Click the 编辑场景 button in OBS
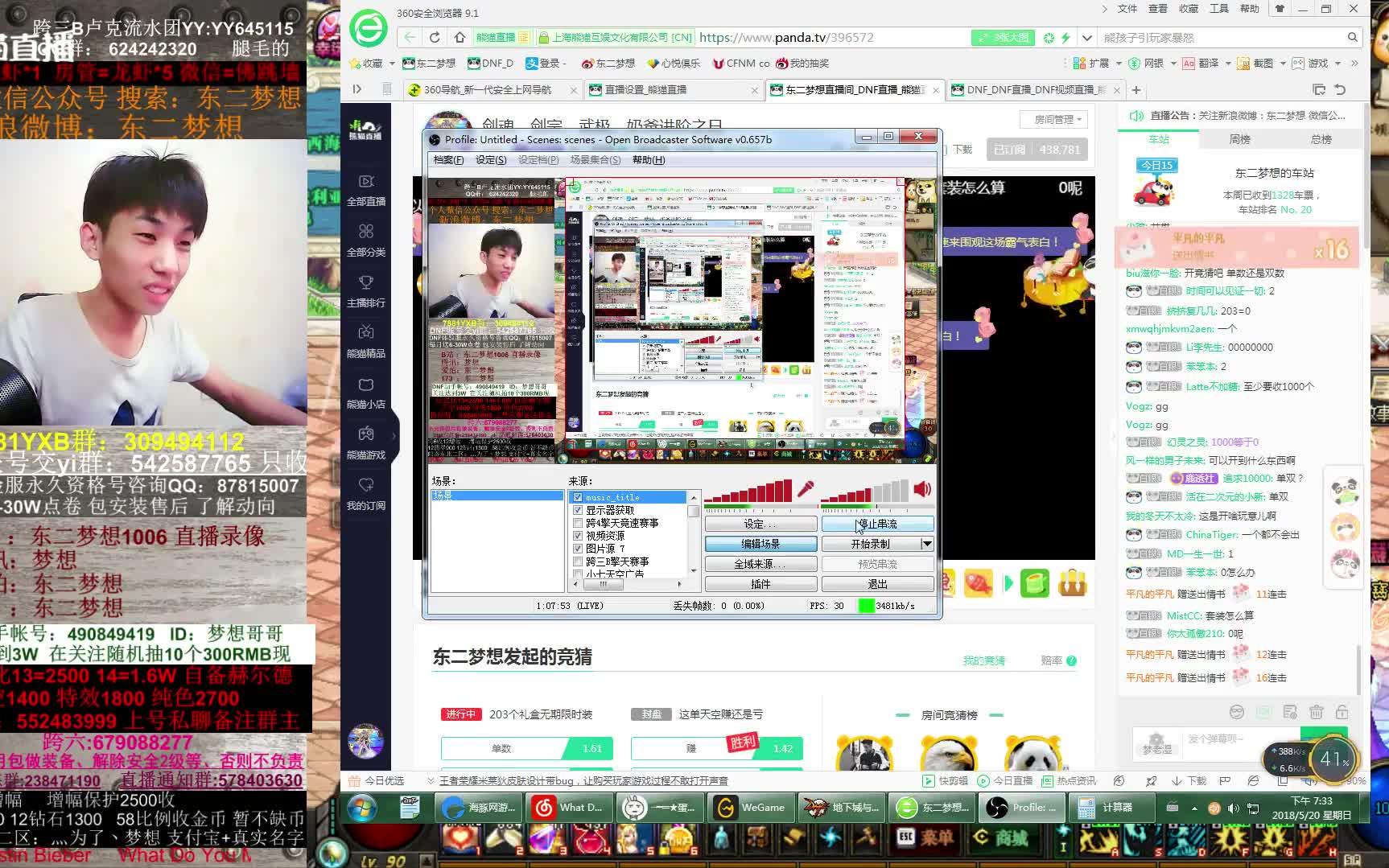 tap(760, 544)
